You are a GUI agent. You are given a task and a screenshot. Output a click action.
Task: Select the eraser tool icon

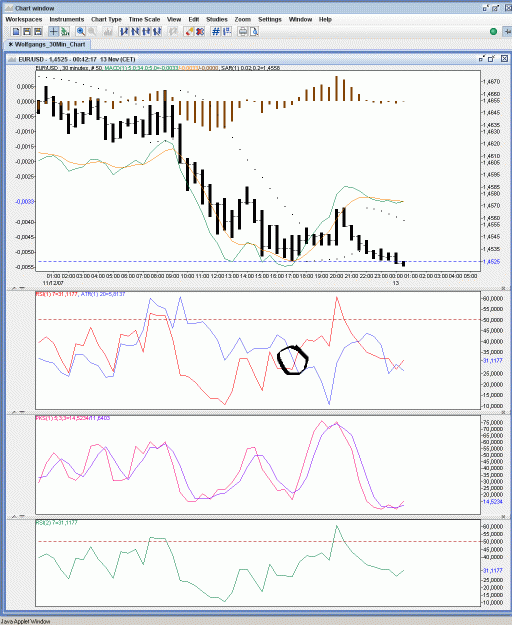pos(189,31)
